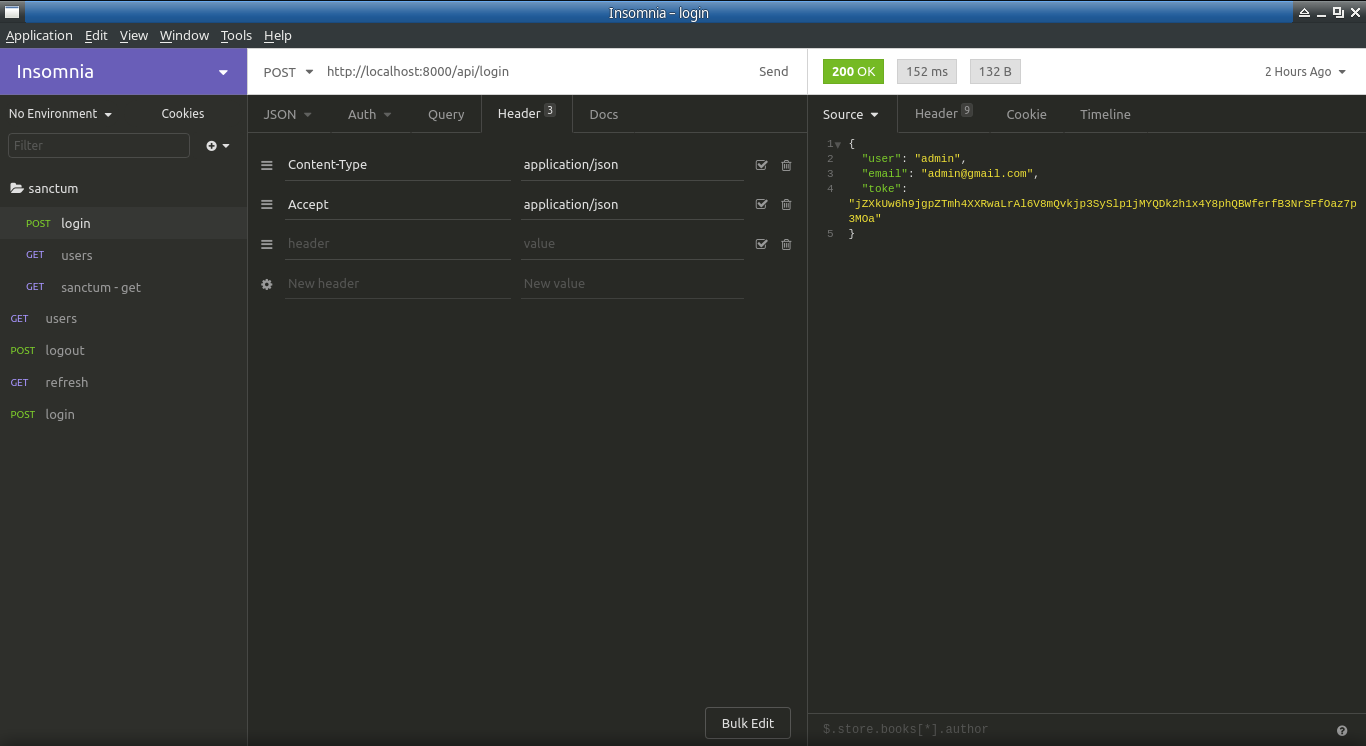Switch to the Cookie tab
1366x746 pixels.
coord(1026,115)
